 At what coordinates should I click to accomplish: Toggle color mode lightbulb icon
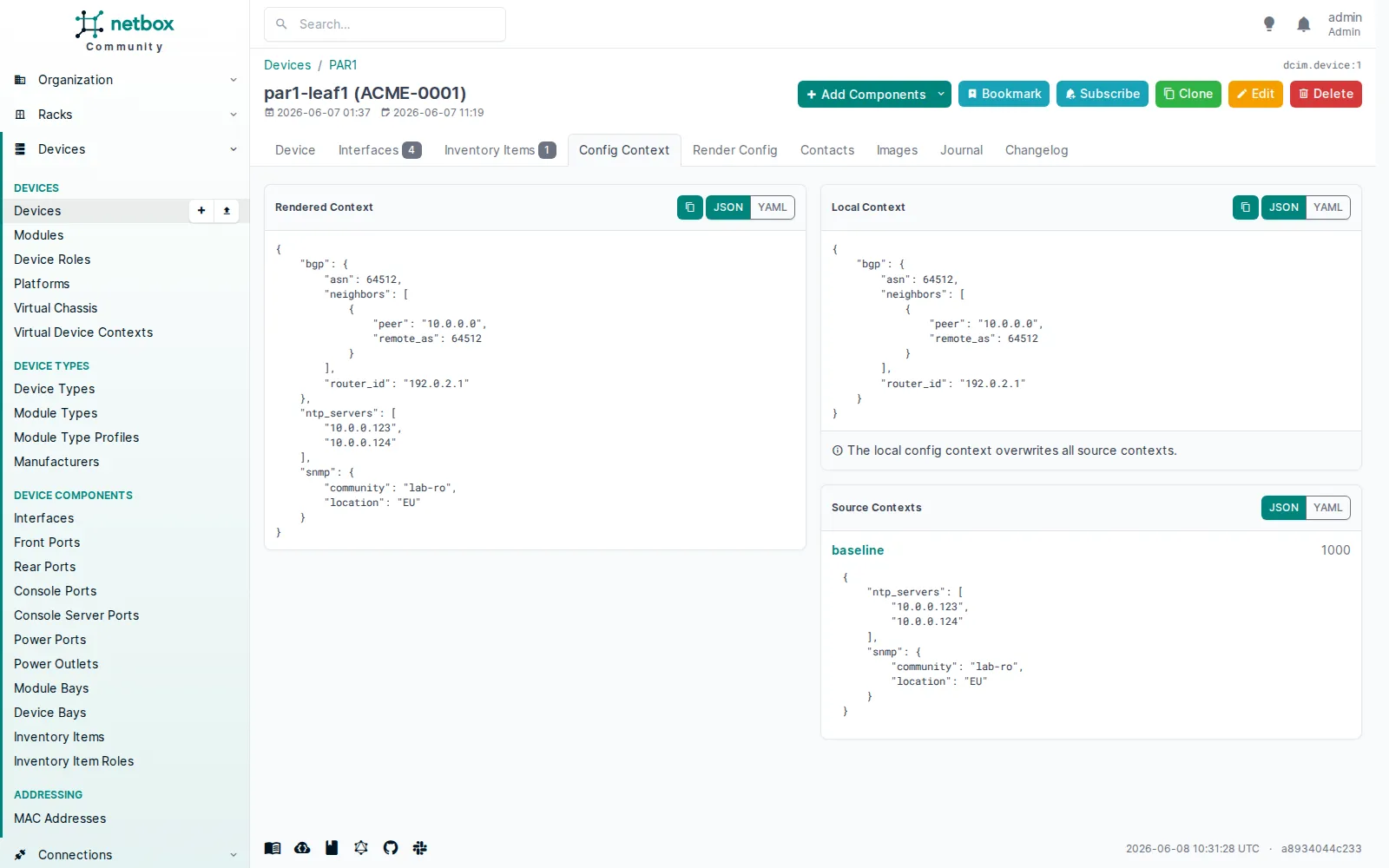click(x=1269, y=24)
